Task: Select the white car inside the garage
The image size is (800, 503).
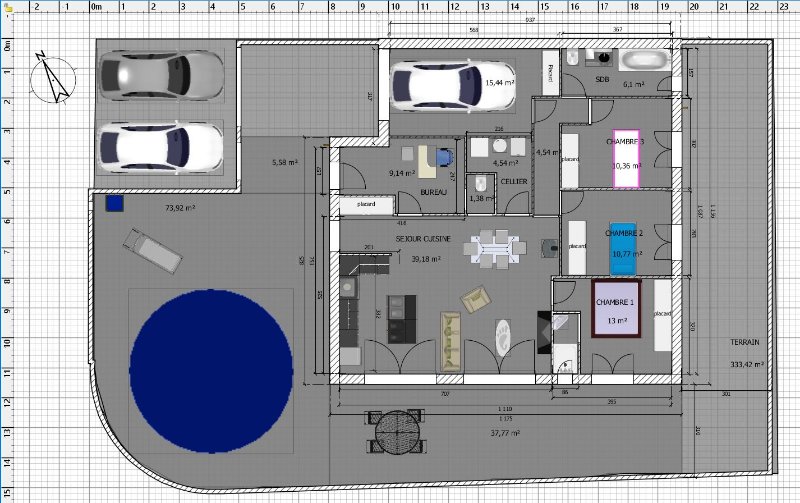Action: (x=453, y=86)
